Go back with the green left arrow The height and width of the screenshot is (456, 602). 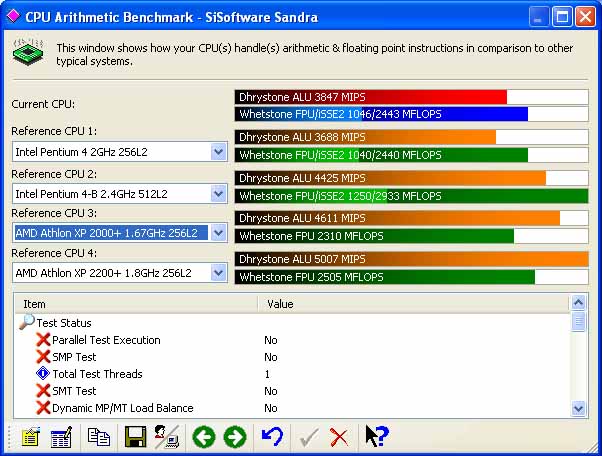[203, 437]
